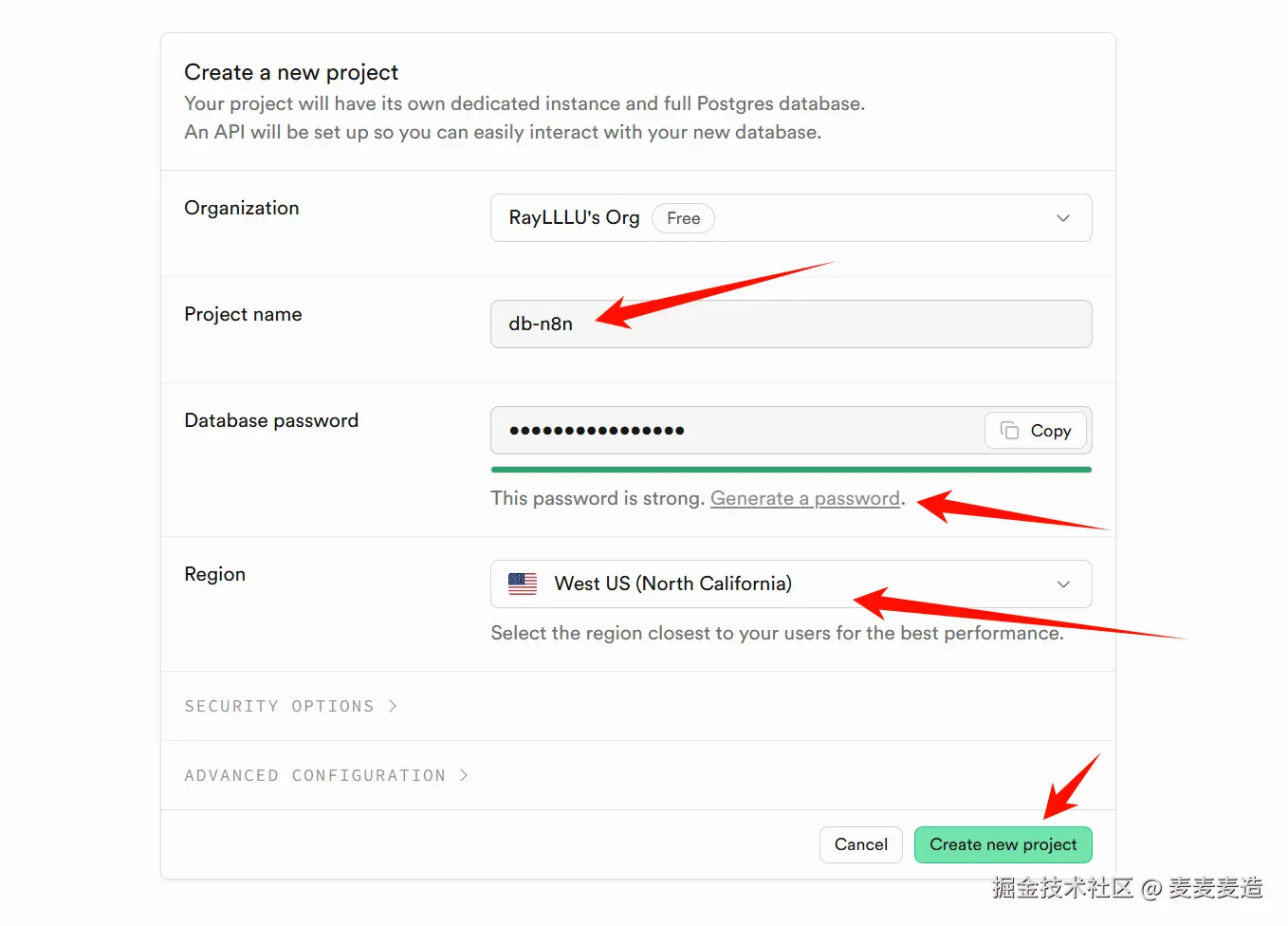Image resolution: width=1288 pixels, height=926 pixels.
Task: Click the Region dropdown chevron arrow
Action: point(1063,583)
